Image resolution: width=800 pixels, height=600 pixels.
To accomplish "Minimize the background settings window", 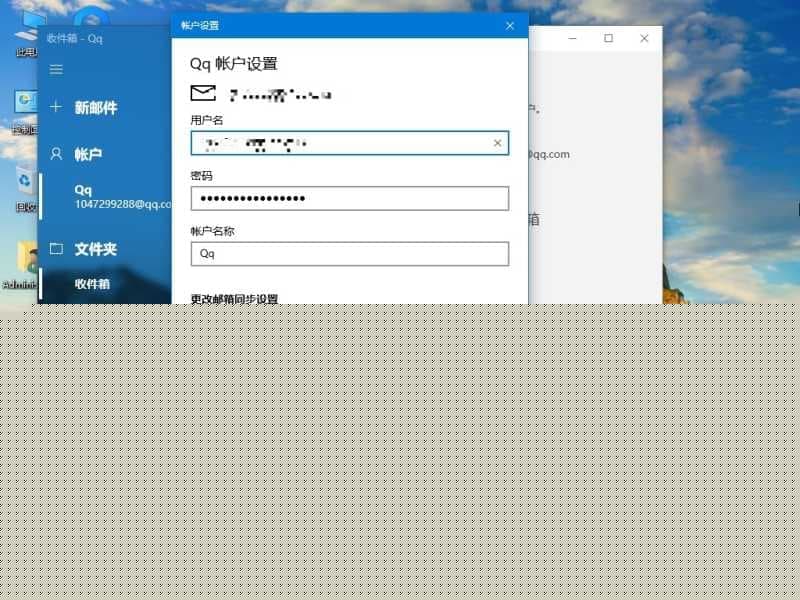I will [x=572, y=38].
